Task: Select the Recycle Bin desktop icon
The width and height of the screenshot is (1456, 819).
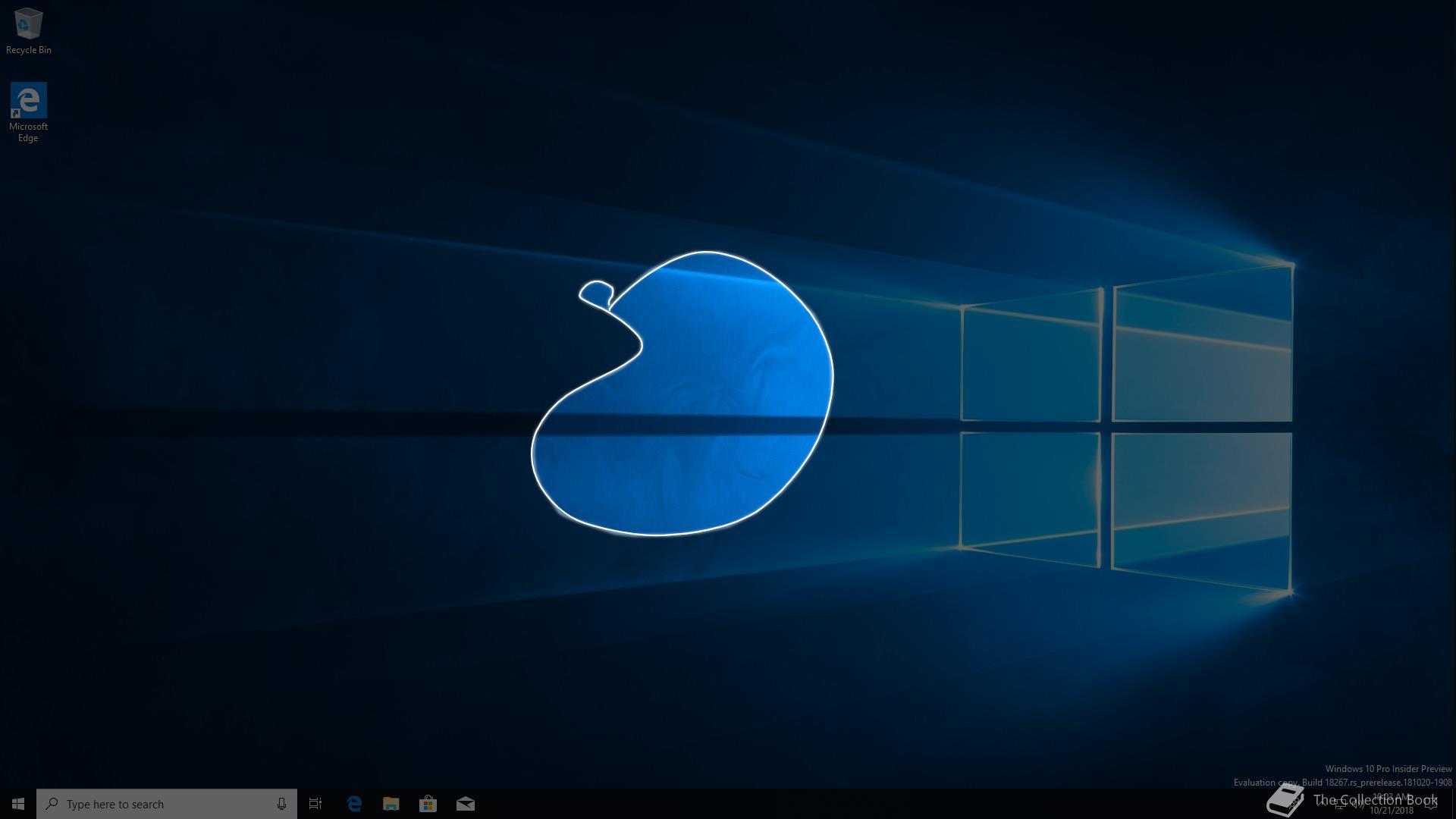Action: [x=28, y=31]
